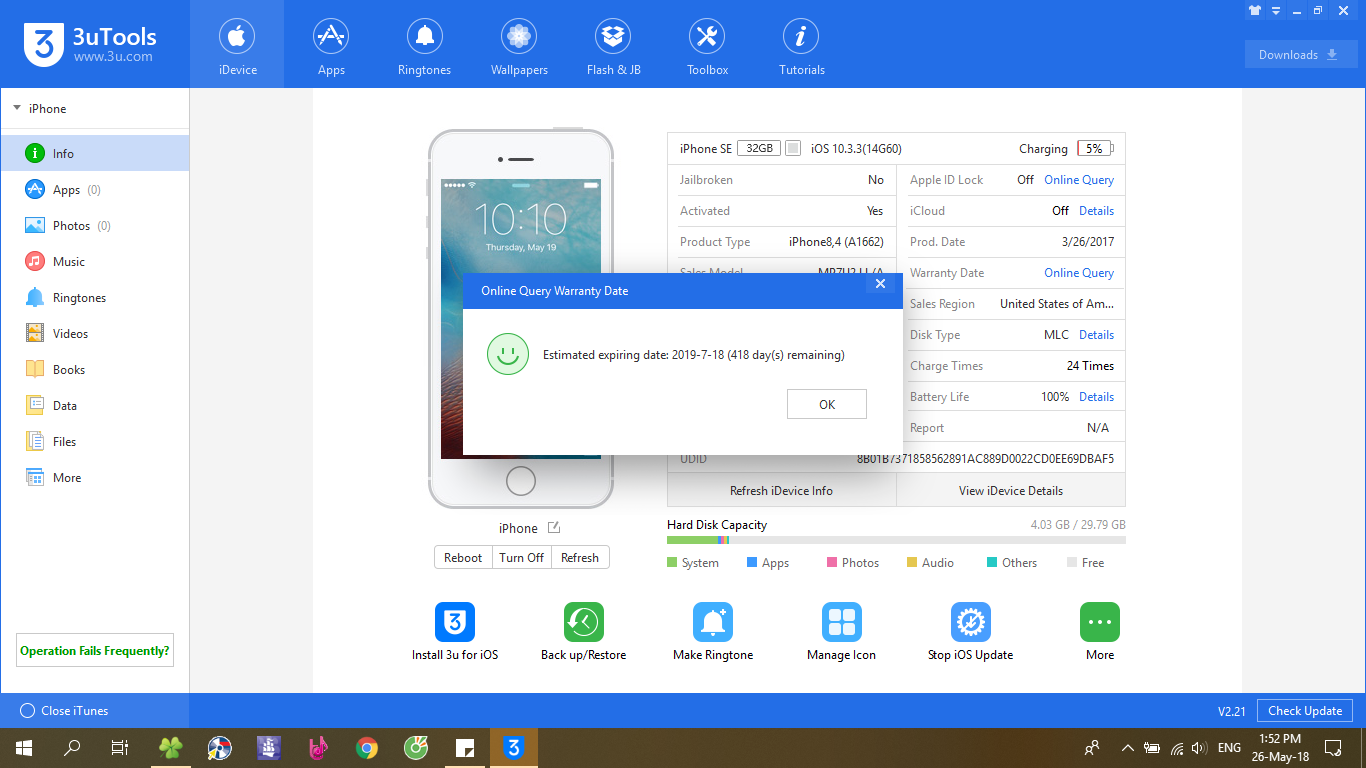
Task: Select Photos in the sidebar
Action: coord(71,226)
